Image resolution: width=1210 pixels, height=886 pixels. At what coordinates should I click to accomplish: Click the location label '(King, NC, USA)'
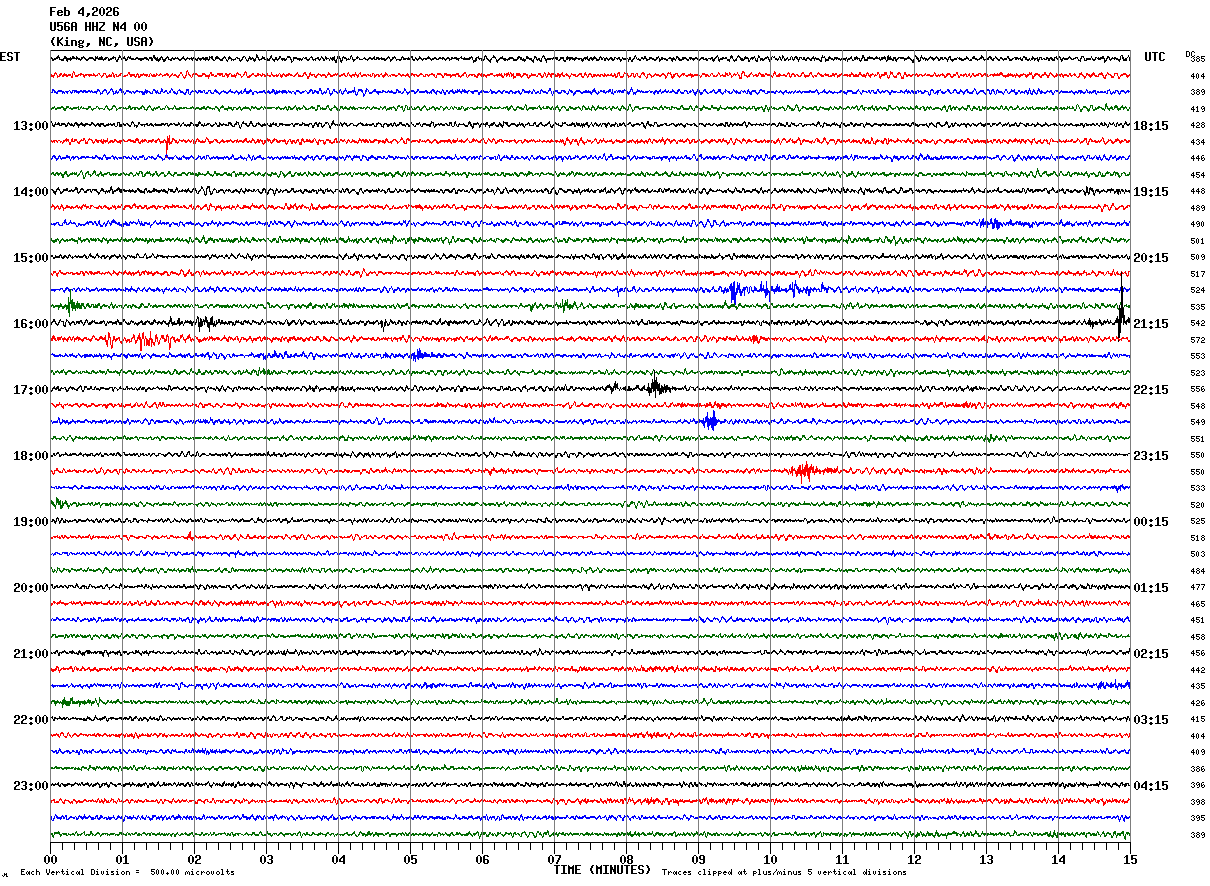[x=102, y=42]
